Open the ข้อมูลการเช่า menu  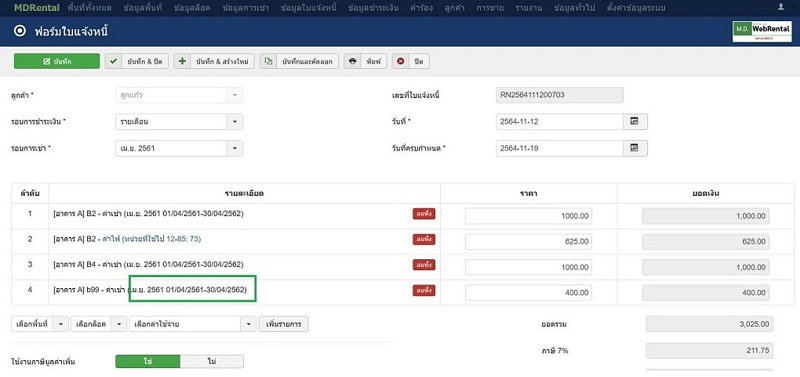(246, 8)
